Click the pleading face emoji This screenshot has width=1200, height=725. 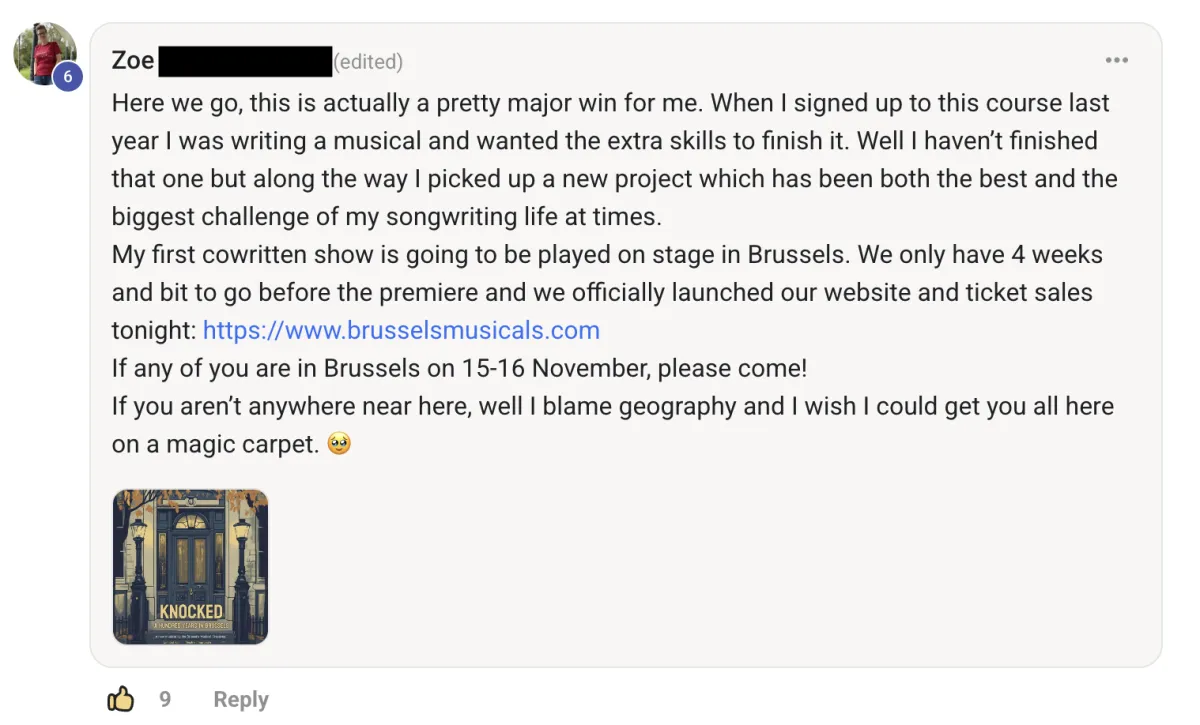point(340,444)
